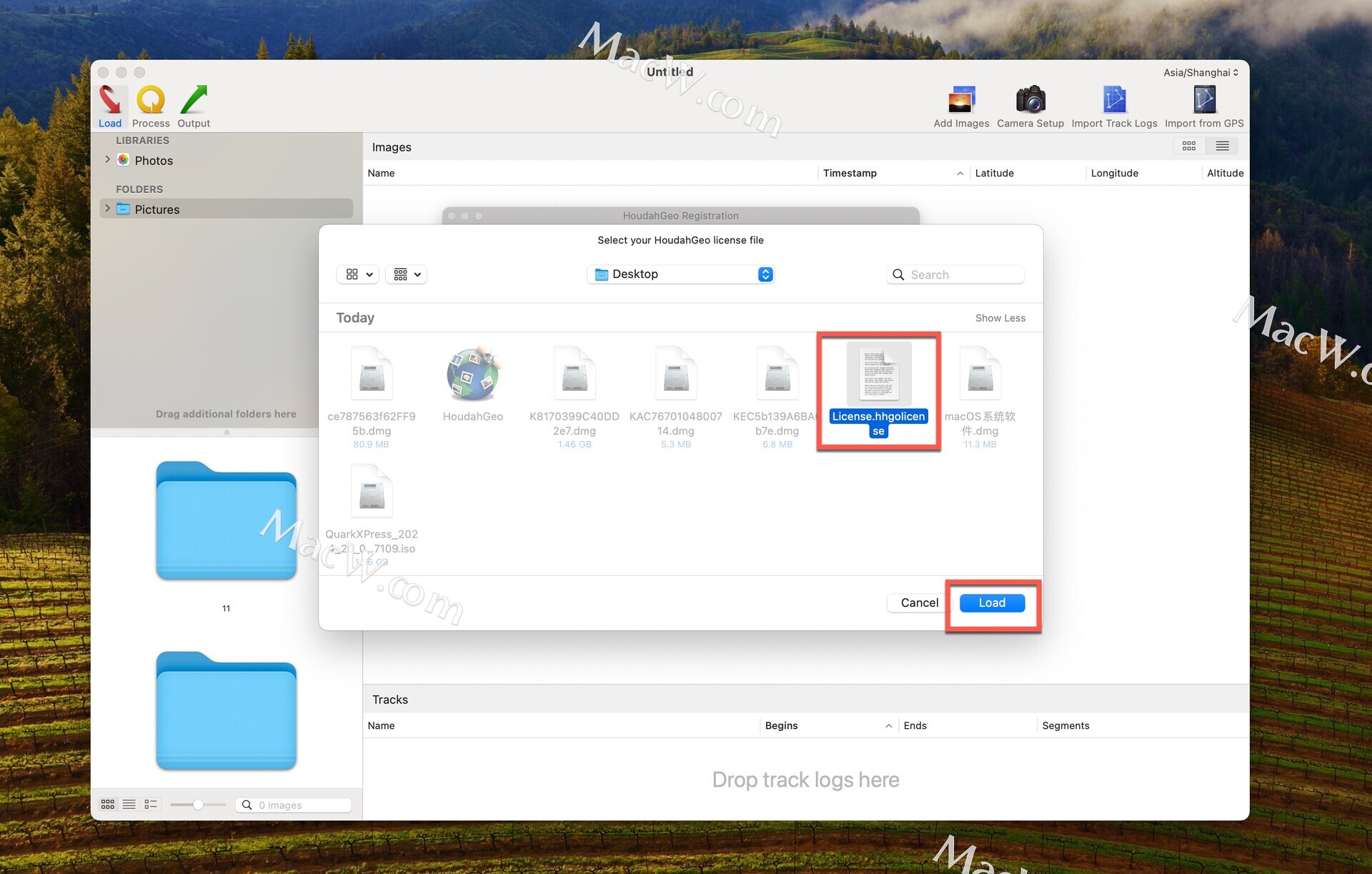Select KEC5b139A6BA b7e.dmg file
Screen dimensions: 1372x874
click(x=777, y=397)
